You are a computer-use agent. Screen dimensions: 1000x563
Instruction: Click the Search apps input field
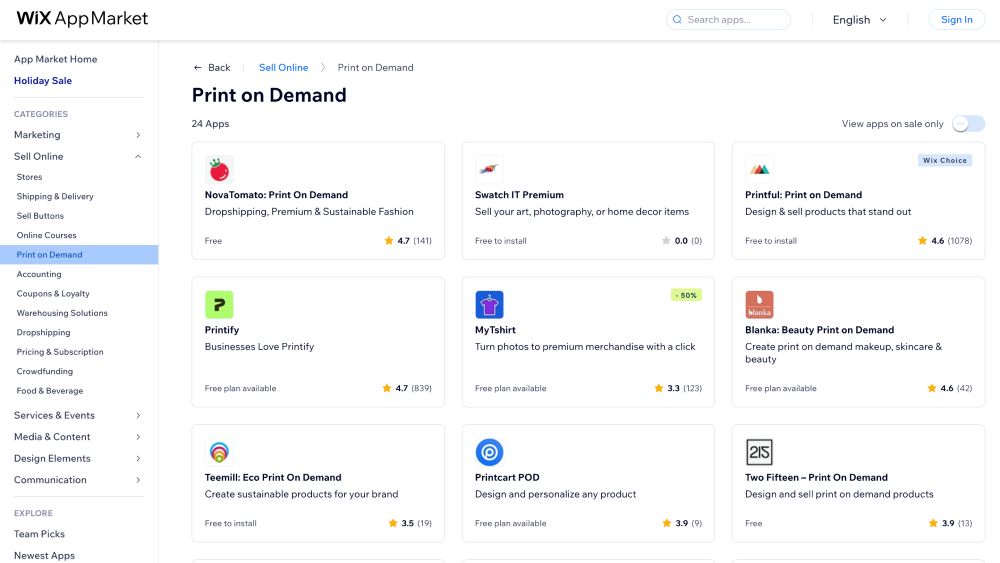coord(728,20)
